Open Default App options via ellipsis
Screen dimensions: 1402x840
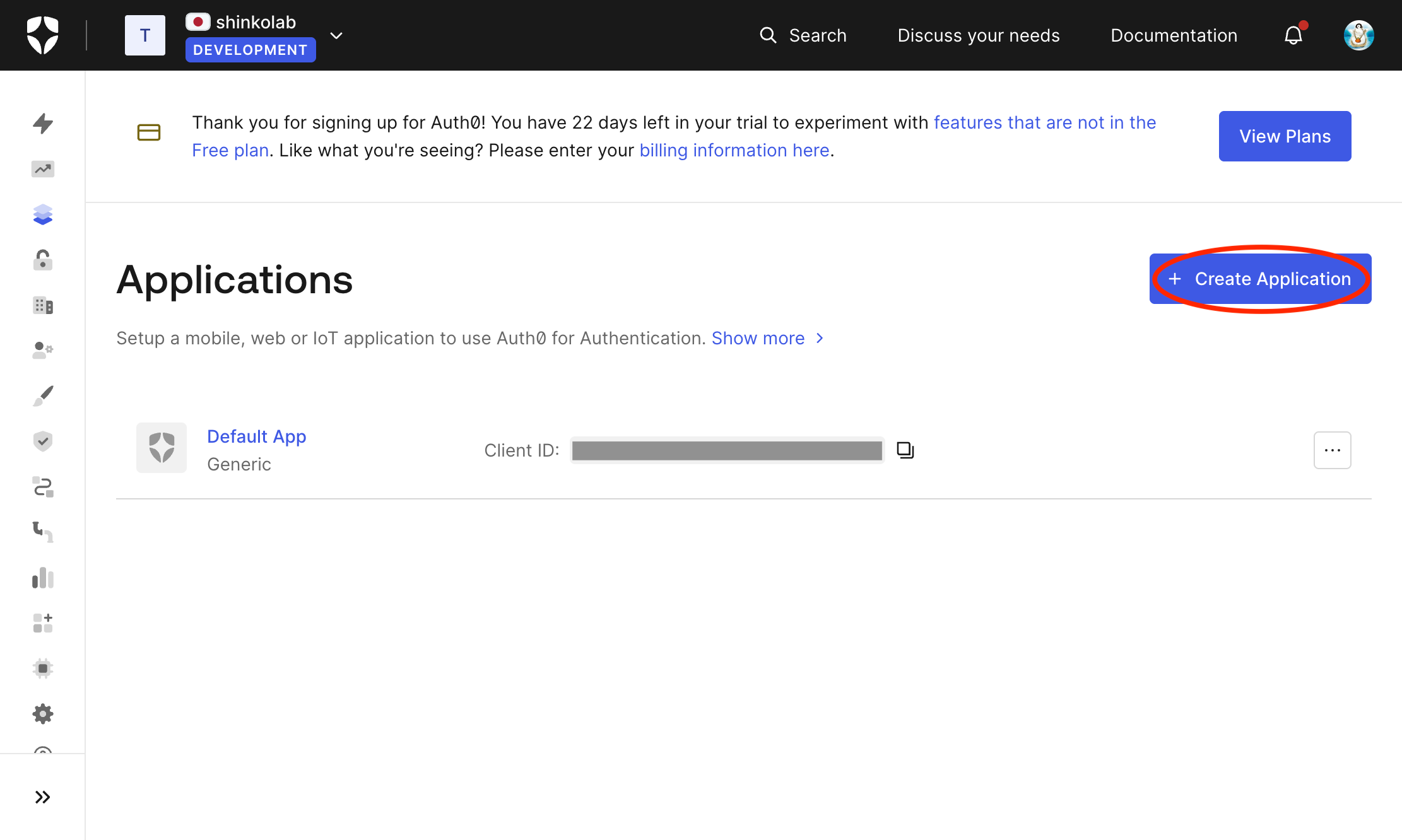[x=1332, y=450]
